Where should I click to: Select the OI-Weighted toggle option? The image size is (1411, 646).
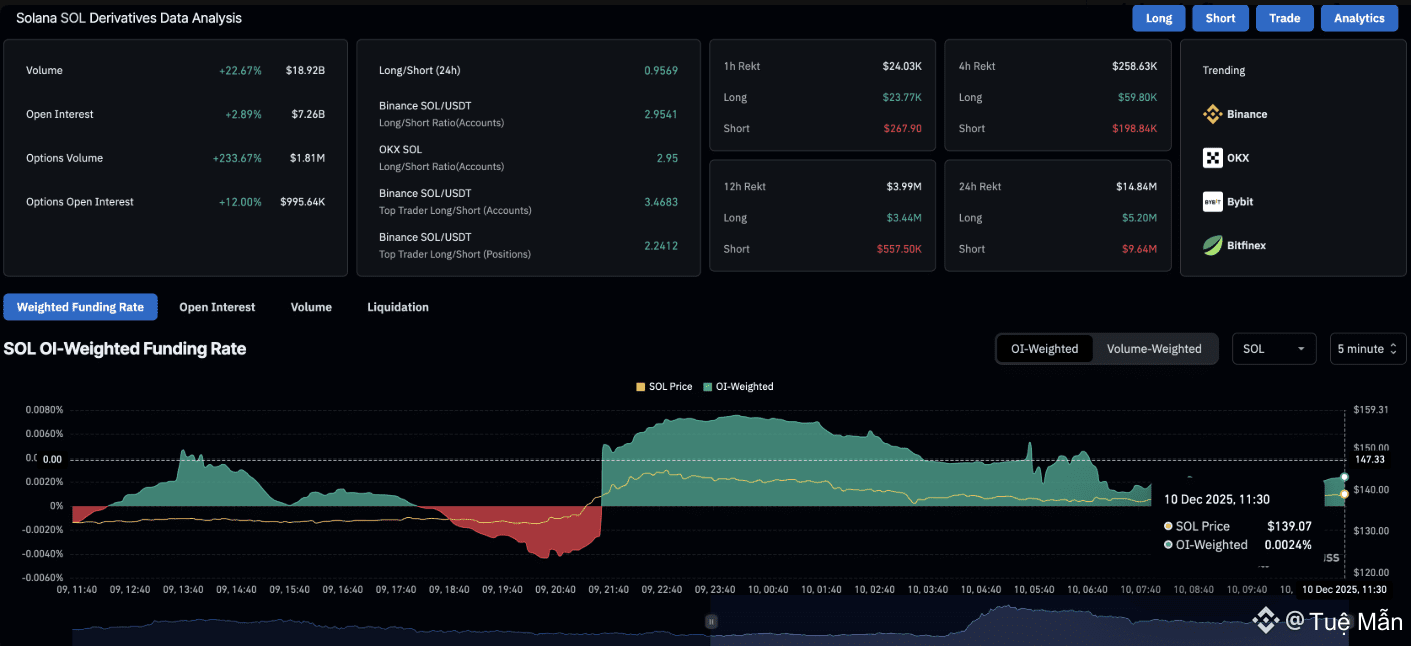(1045, 349)
